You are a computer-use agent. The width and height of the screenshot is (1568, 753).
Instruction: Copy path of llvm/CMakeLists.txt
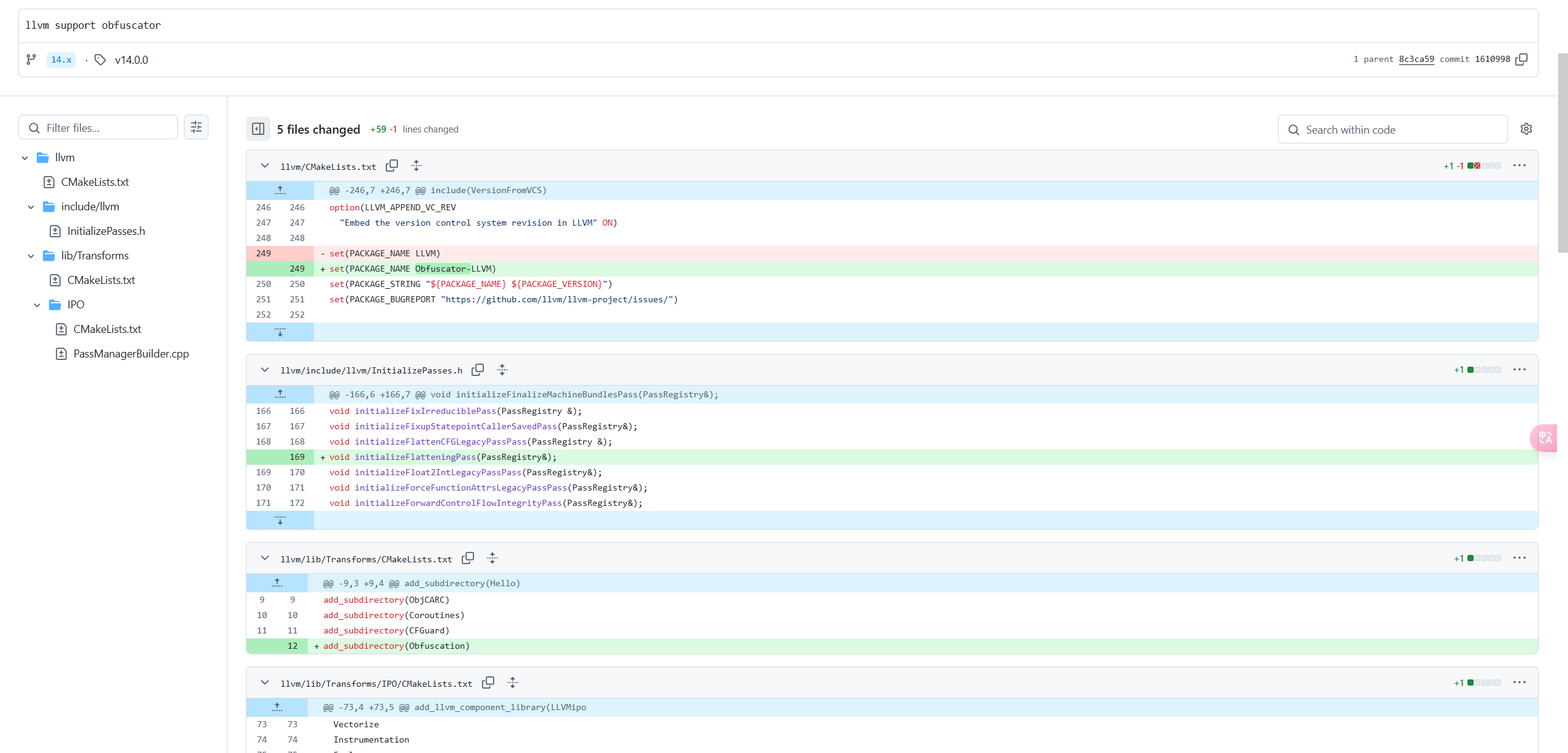pos(392,166)
